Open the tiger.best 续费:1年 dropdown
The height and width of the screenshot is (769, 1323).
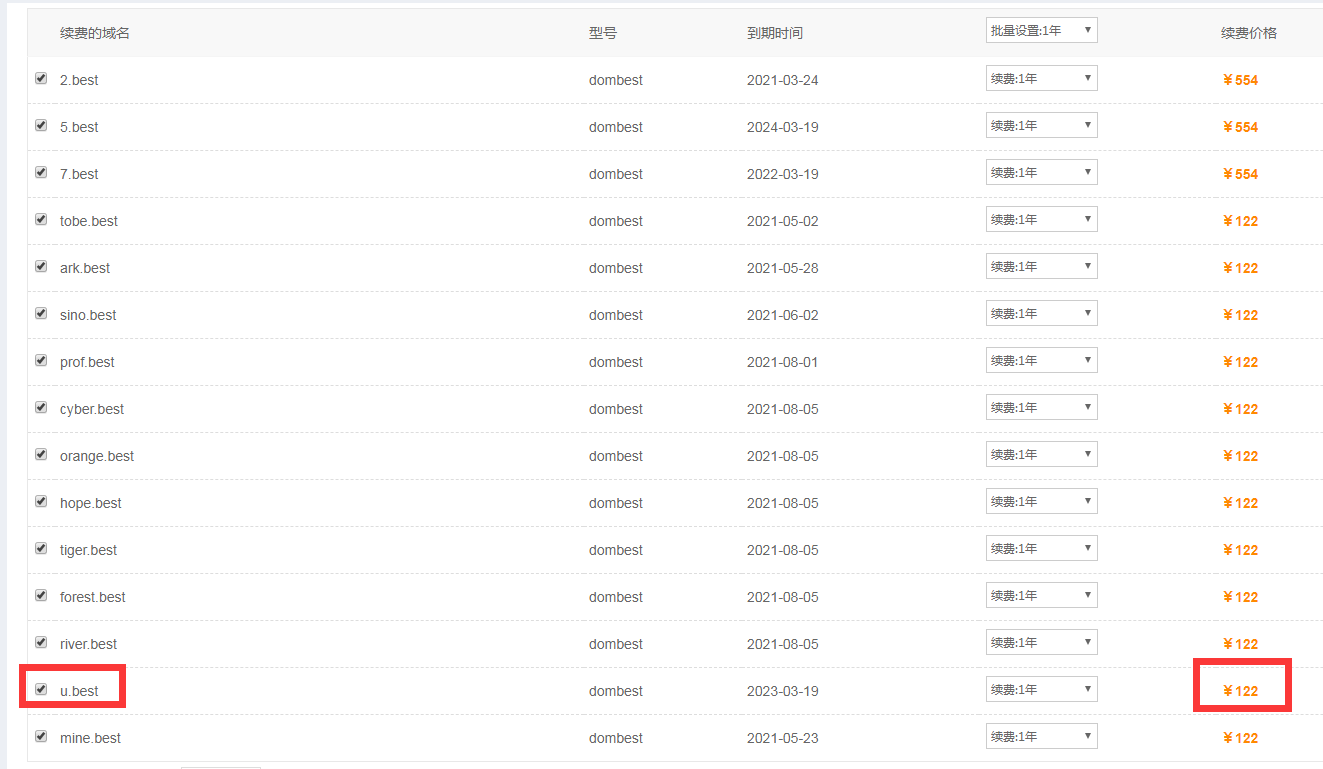[x=1041, y=549]
